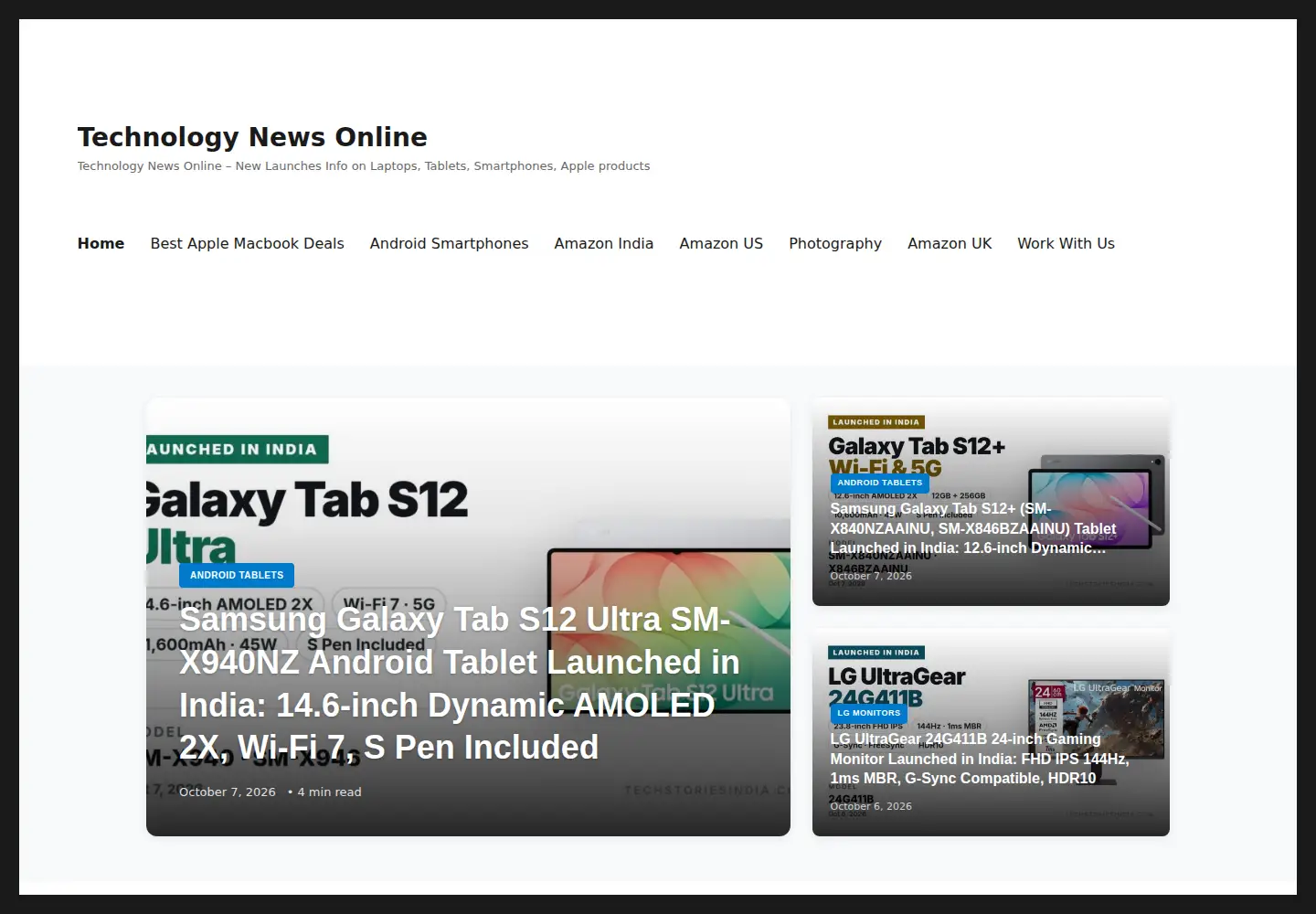Open the Amazon UK menu link
The height and width of the screenshot is (914, 1316).
point(950,243)
